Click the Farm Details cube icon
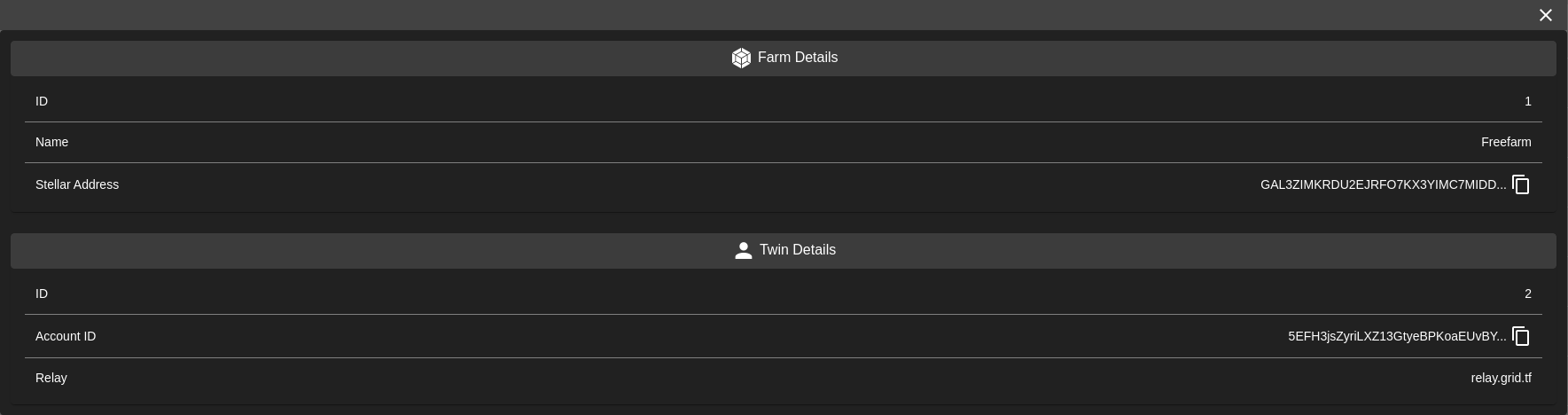 click(741, 58)
